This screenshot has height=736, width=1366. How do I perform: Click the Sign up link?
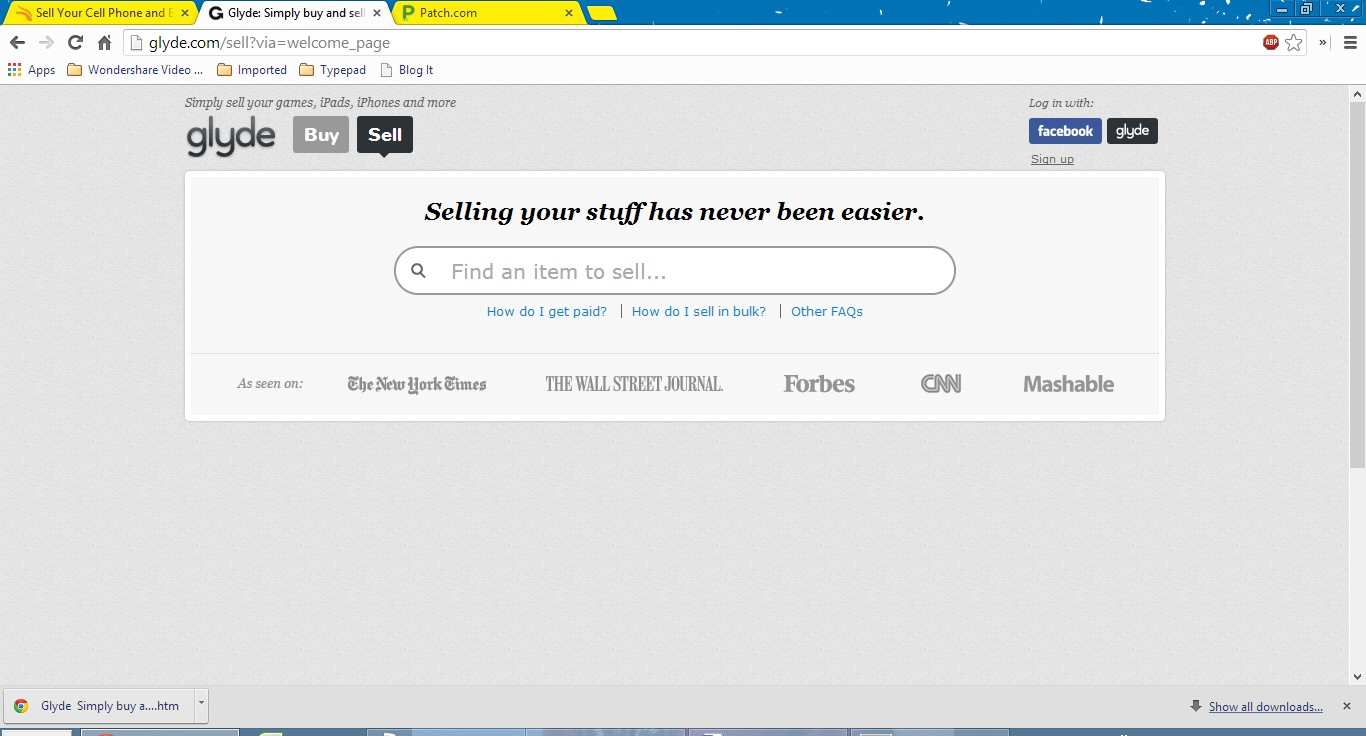1052,159
